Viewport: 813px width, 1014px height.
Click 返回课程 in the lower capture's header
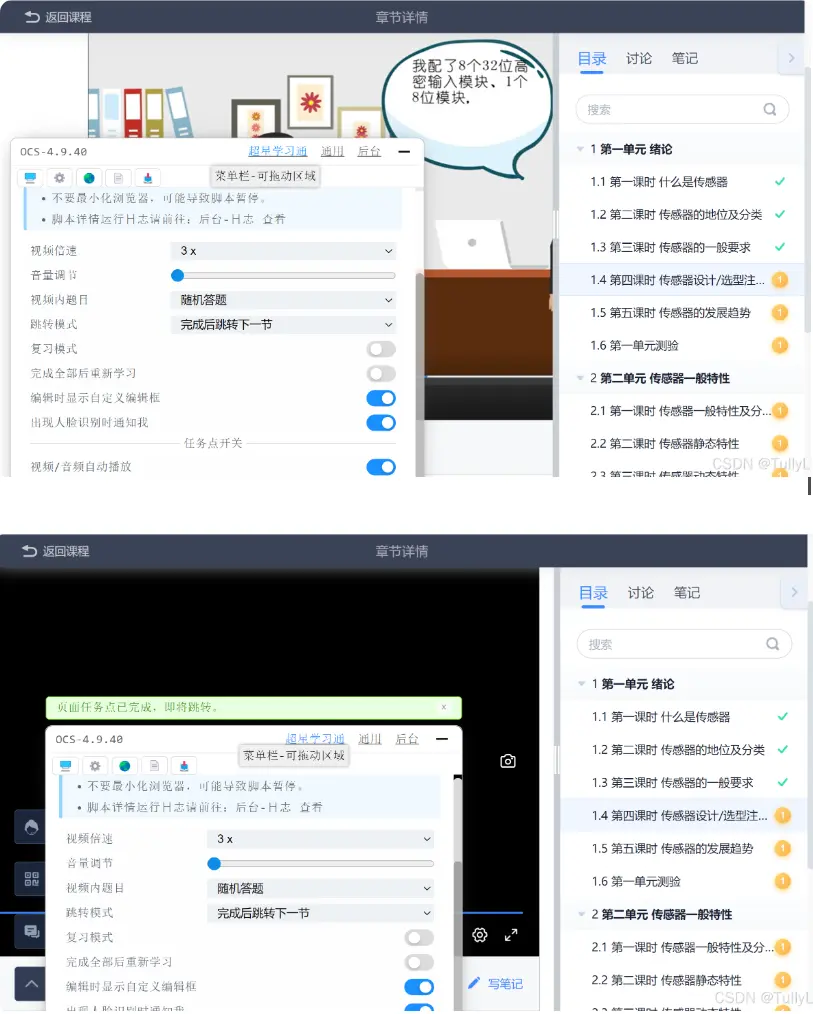pyautogui.click(x=56, y=552)
